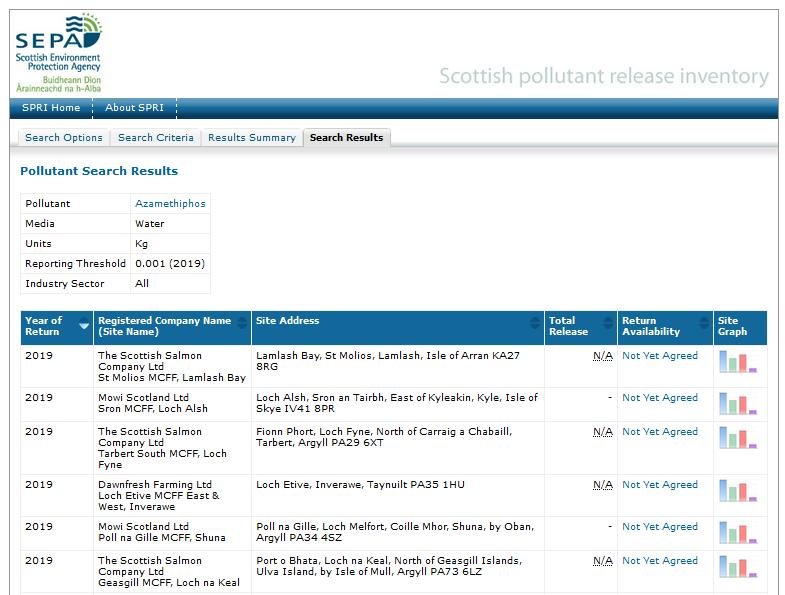Select the Search Results tab
The height and width of the screenshot is (595, 785).
pyautogui.click(x=346, y=138)
